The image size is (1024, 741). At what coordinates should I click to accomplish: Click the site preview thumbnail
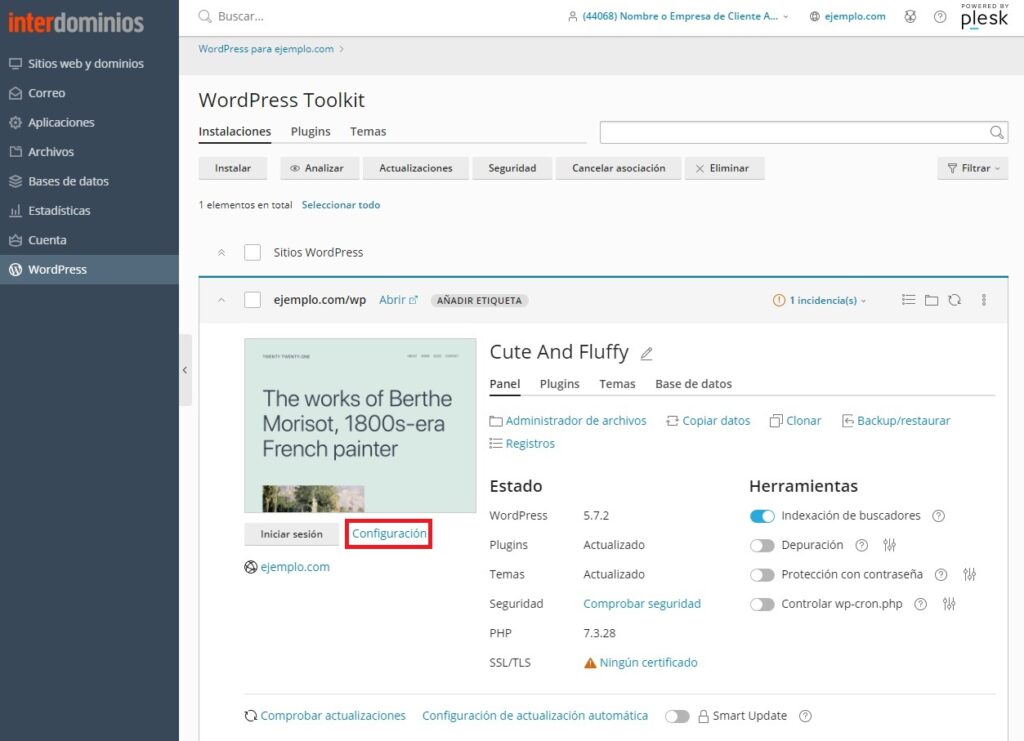360,425
